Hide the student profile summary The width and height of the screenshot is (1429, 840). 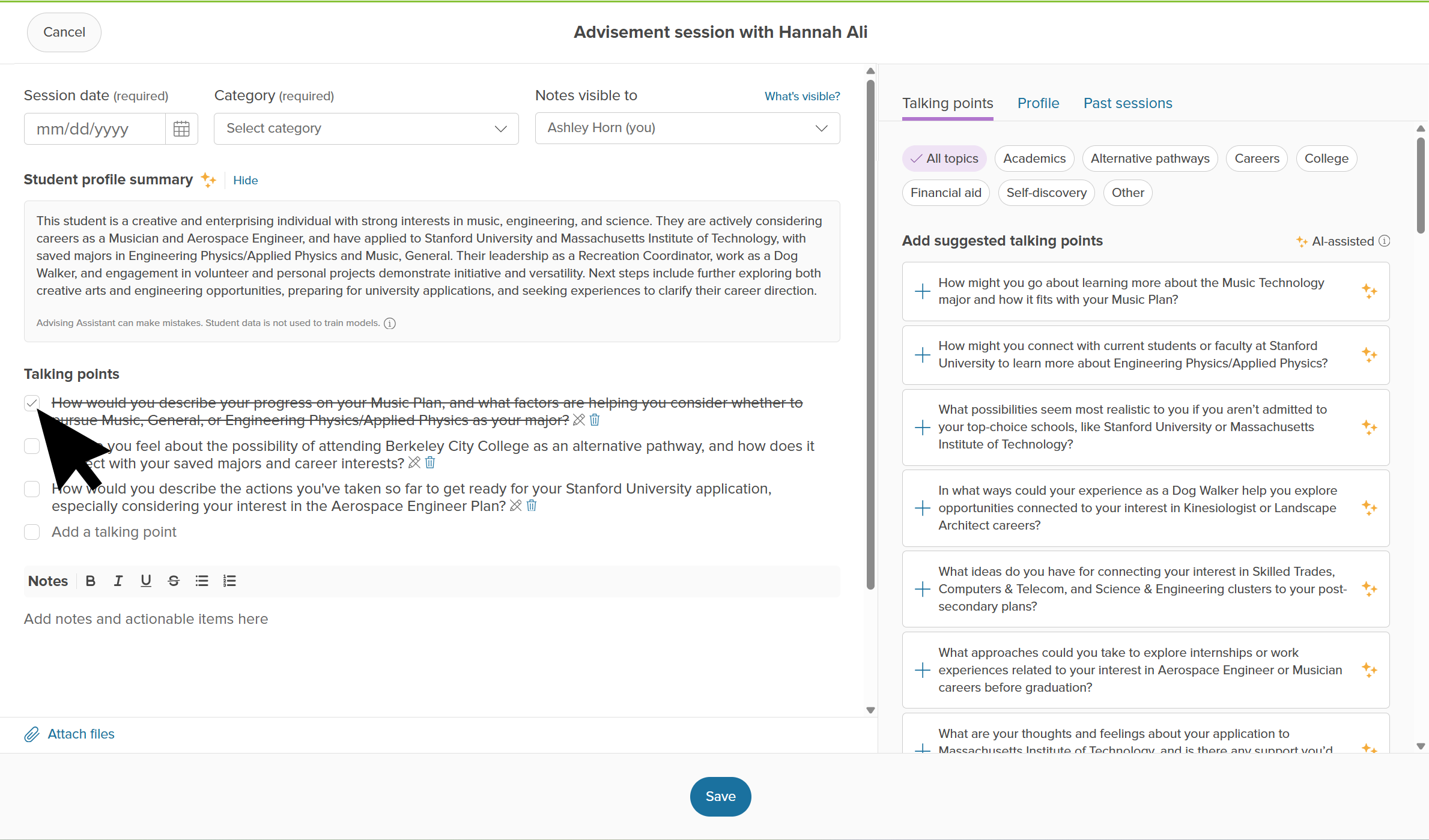click(245, 180)
